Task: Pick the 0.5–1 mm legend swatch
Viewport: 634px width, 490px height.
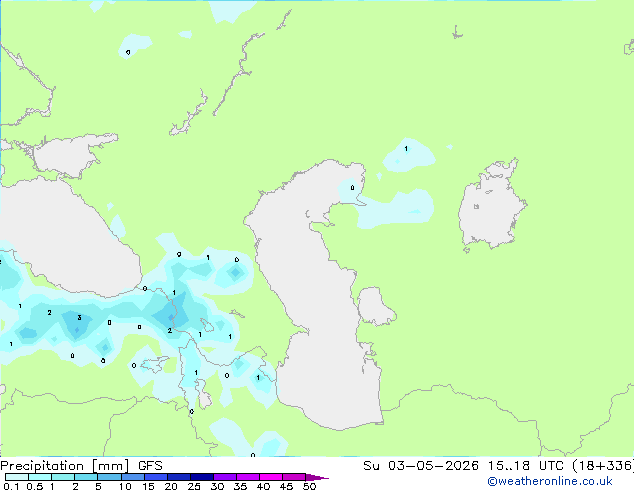Action: (40, 477)
